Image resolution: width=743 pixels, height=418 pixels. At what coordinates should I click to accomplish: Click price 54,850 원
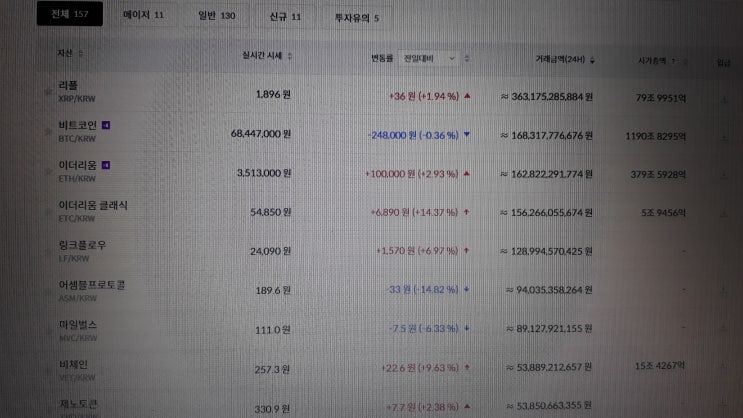click(x=271, y=212)
